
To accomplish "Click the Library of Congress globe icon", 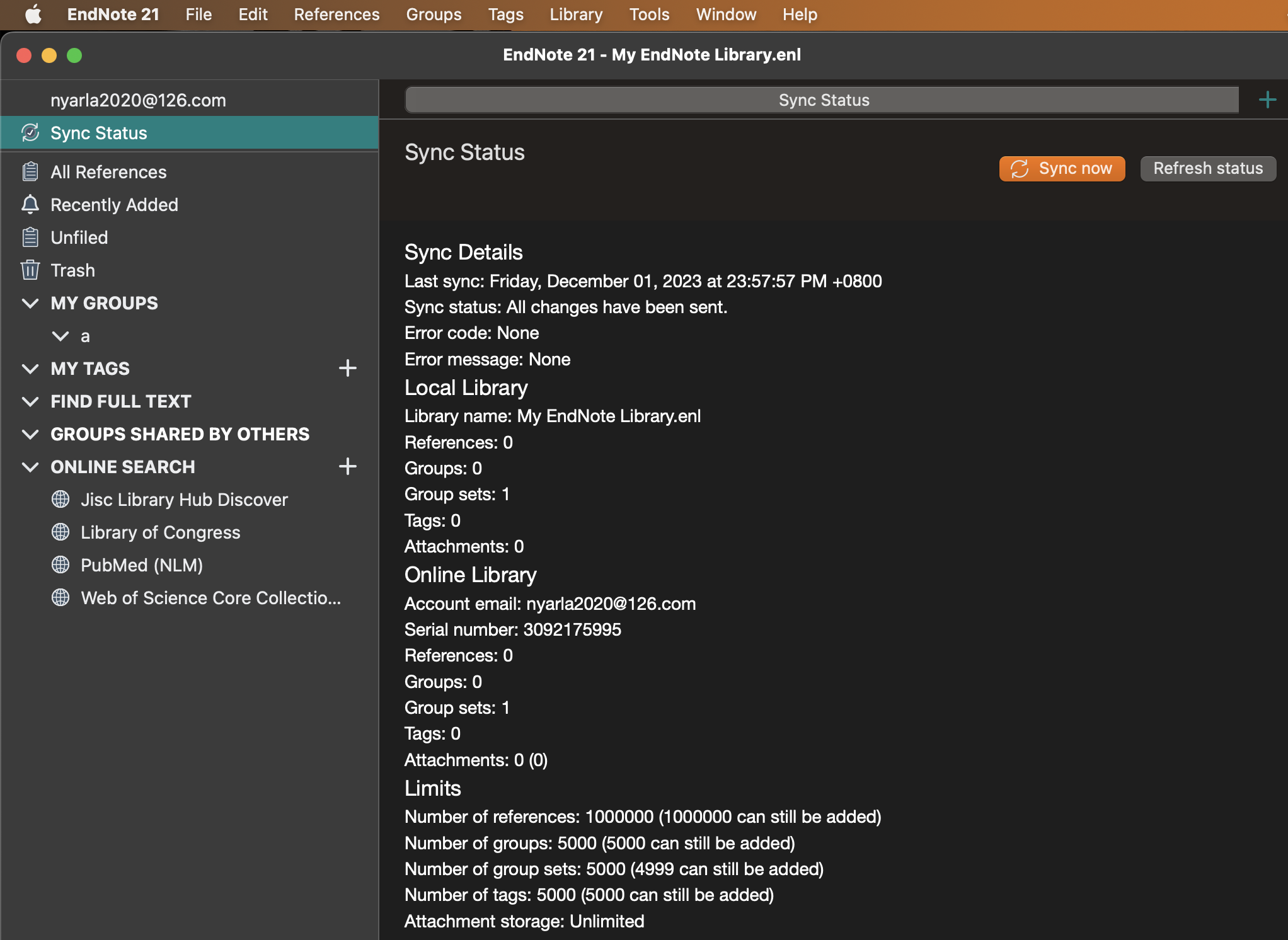I will [60, 532].
